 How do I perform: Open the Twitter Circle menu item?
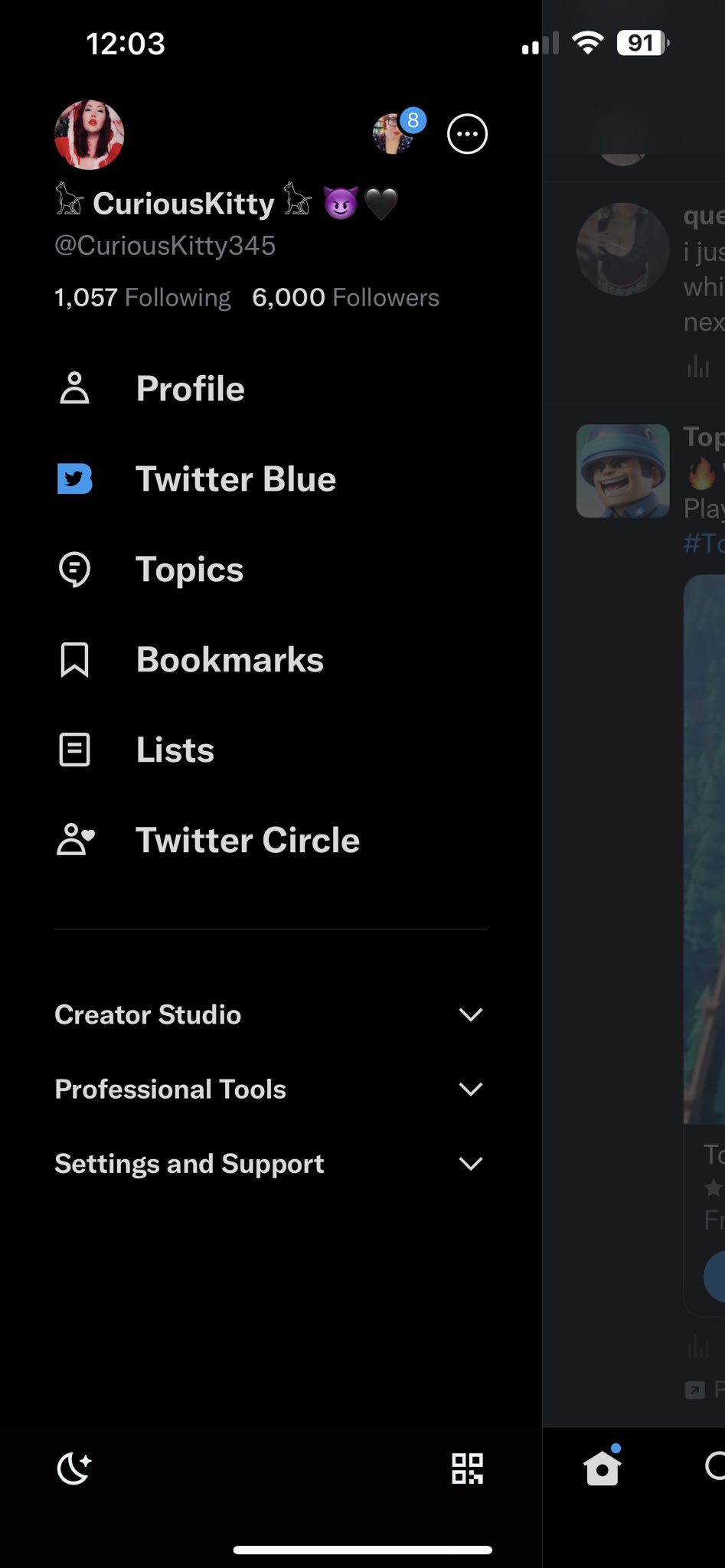(x=271, y=840)
